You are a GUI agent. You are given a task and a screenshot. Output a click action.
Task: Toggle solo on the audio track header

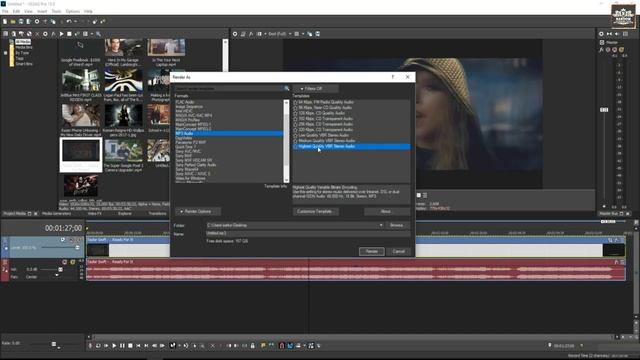(73, 262)
